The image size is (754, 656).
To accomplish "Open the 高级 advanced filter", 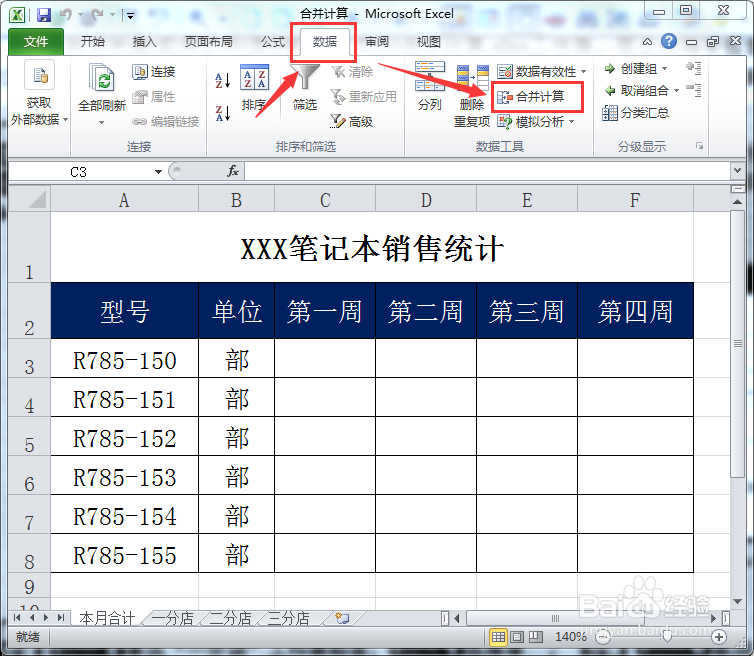I will click(x=352, y=122).
